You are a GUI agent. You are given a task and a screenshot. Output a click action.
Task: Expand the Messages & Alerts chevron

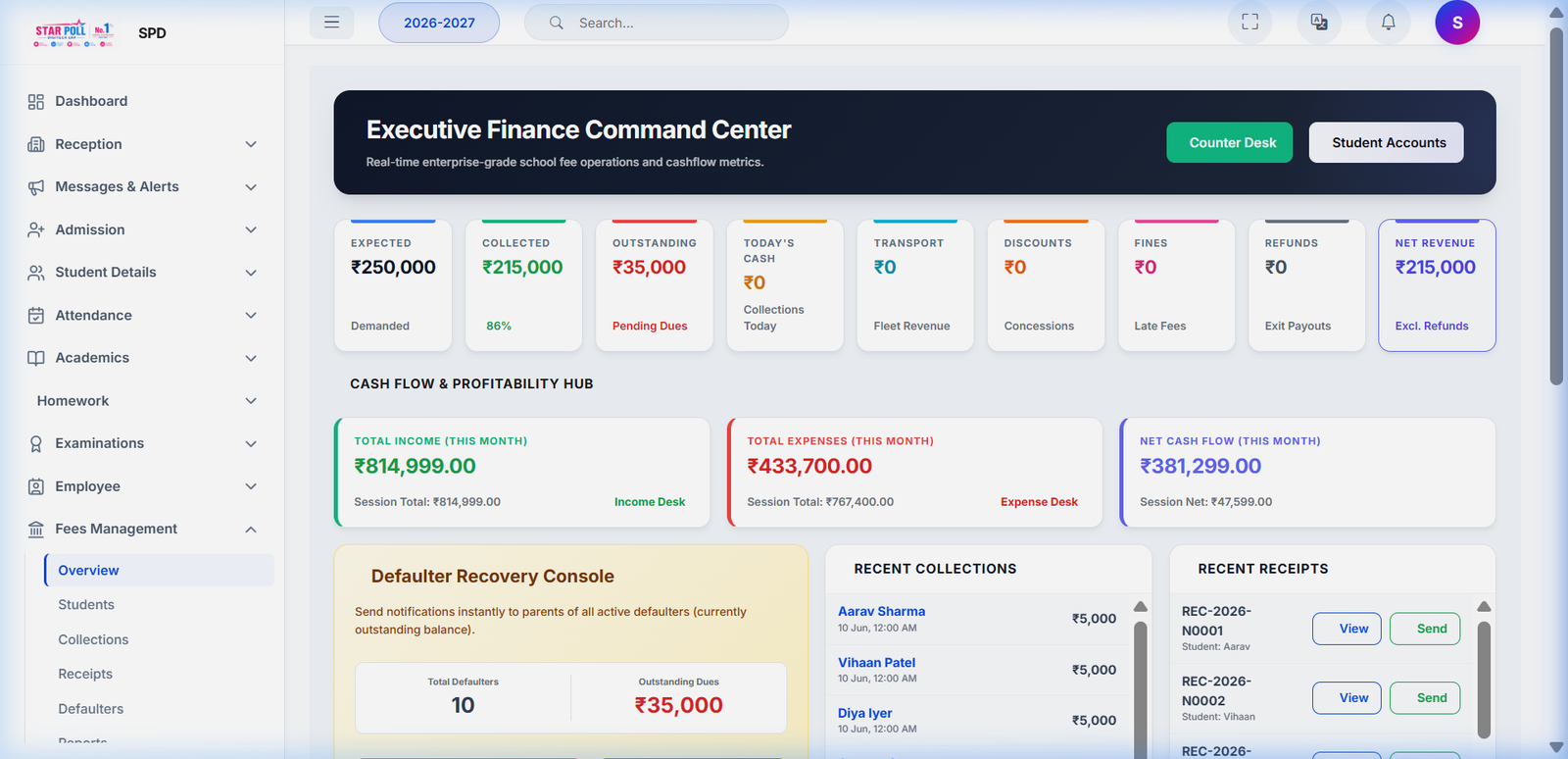pos(251,186)
